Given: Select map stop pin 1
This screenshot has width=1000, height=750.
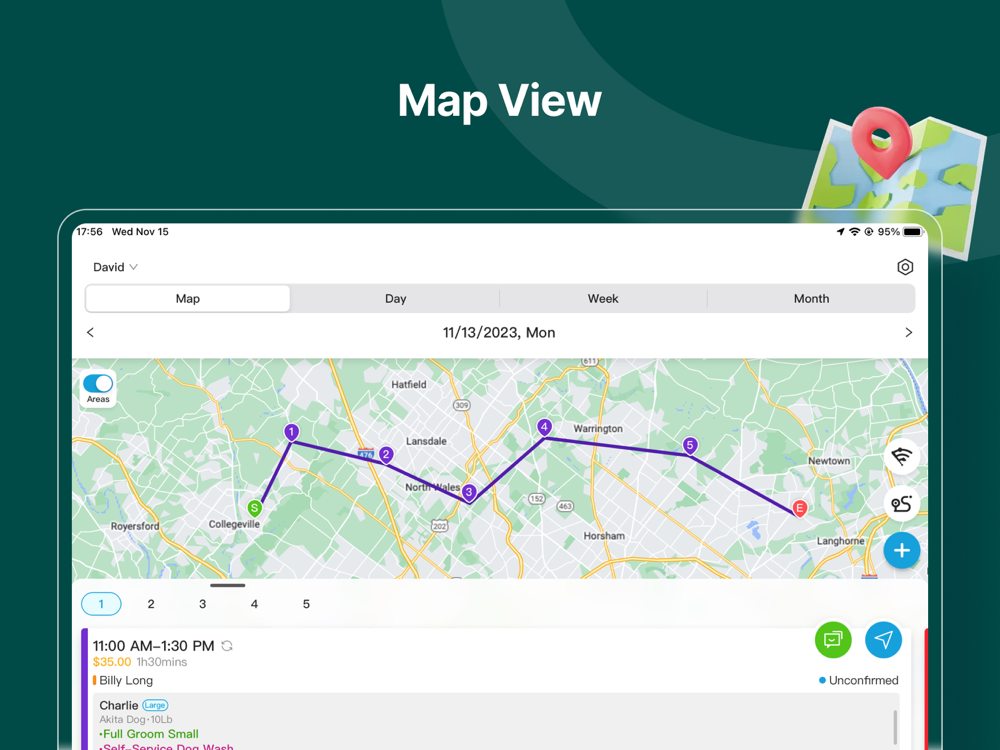Looking at the screenshot, I should pos(291,432).
